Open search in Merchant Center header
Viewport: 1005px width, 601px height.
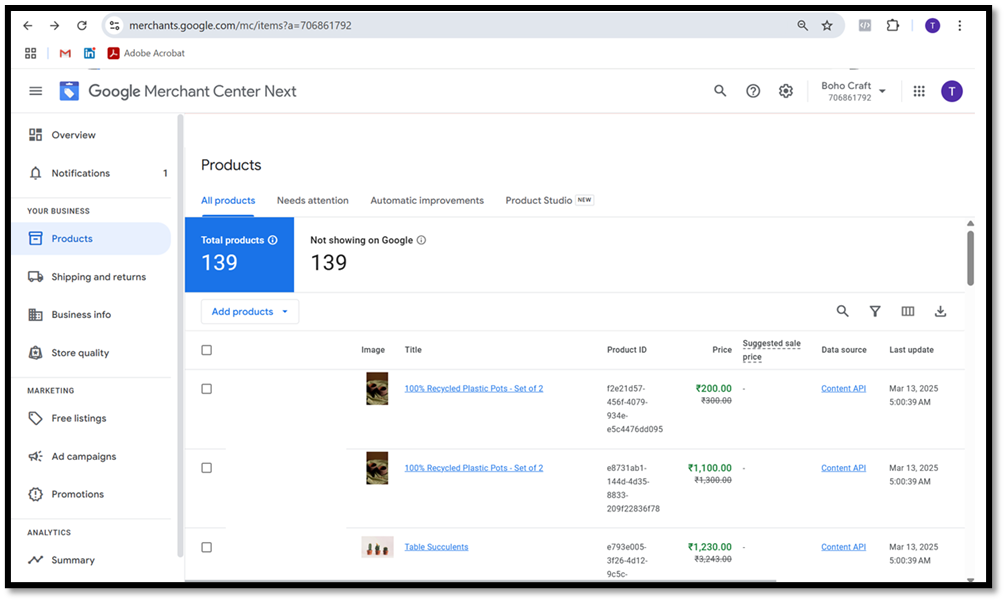720,91
